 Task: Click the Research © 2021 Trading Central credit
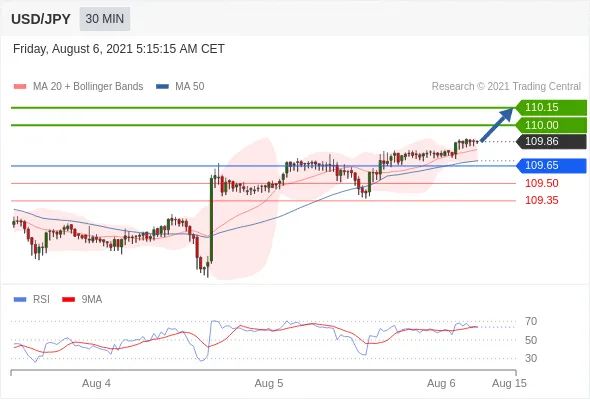pos(506,86)
